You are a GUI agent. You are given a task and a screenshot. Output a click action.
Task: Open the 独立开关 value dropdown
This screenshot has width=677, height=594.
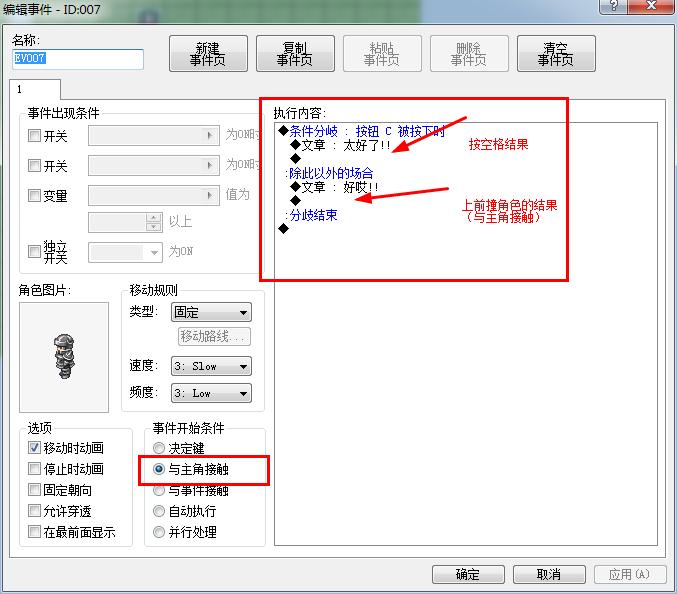pyautogui.click(x=125, y=252)
